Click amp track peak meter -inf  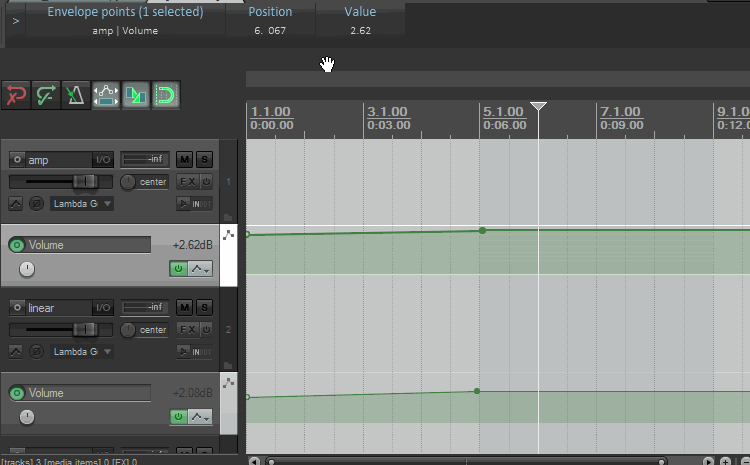click(x=144, y=159)
